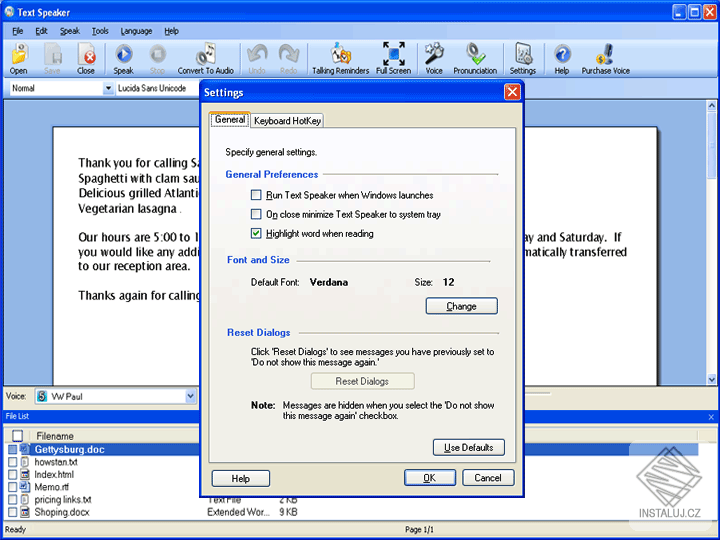Click the Close document toolbar icon
Viewport: 720px width, 540px height.
pyautogui.click(x=86, y=58)
